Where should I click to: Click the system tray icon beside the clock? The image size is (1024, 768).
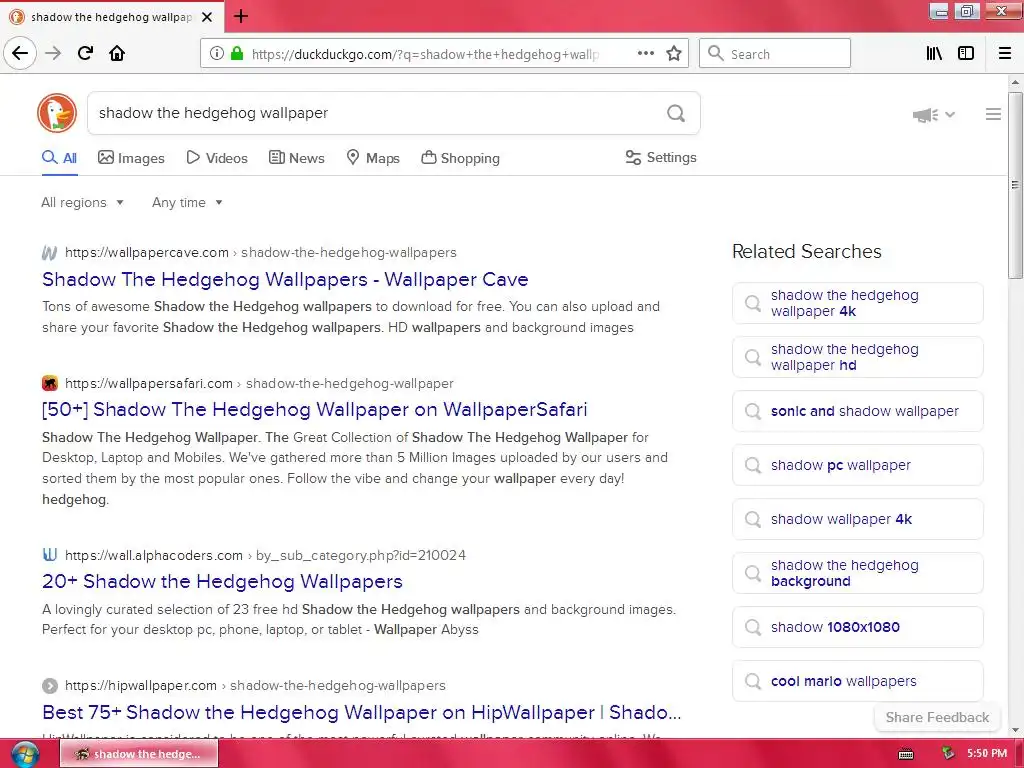click(x=948, y=754)
